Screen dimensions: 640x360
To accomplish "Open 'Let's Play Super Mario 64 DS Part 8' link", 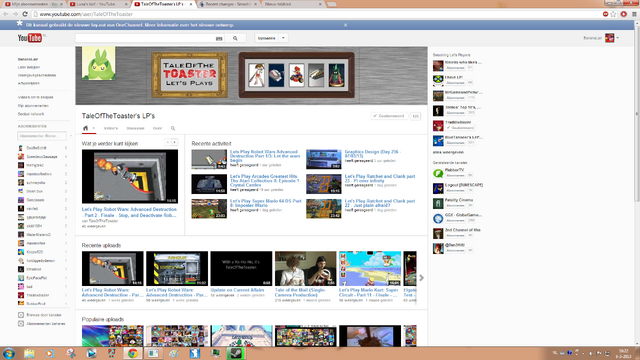I will pos(266,203).
